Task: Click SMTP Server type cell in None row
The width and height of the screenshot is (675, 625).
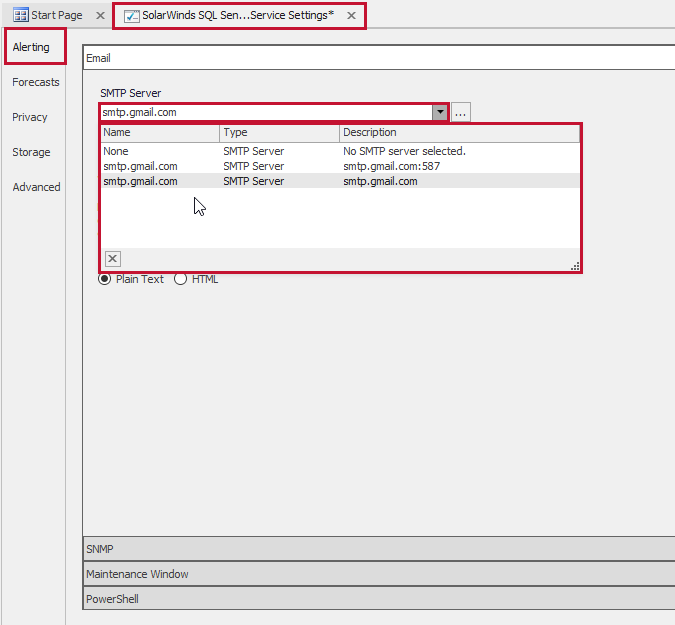Action: [x=254, y=151]
